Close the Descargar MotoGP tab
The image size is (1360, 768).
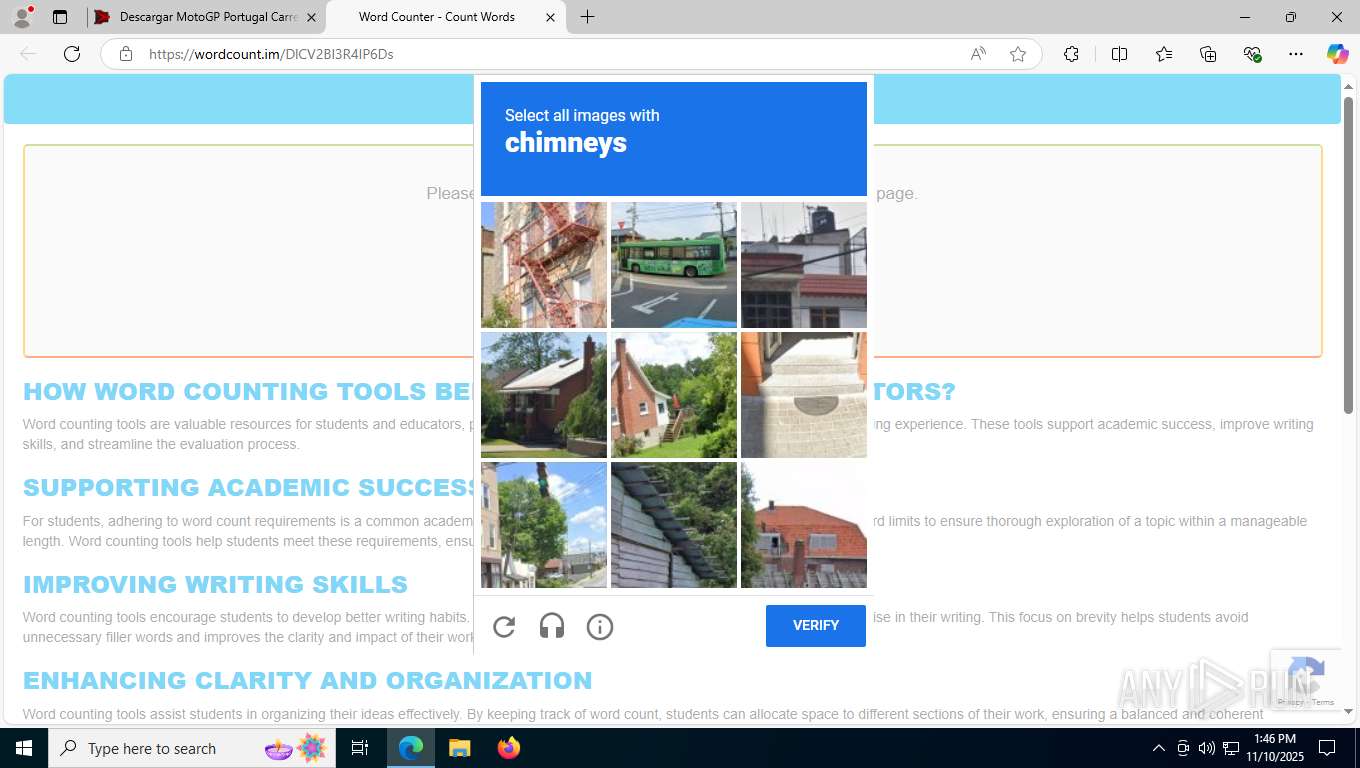(x=311, y=17)
